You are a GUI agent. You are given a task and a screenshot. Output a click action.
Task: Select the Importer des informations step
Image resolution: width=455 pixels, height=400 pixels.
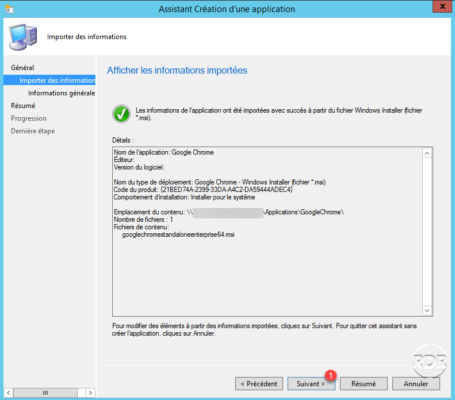pyautogui.click(x=49, y=80)
